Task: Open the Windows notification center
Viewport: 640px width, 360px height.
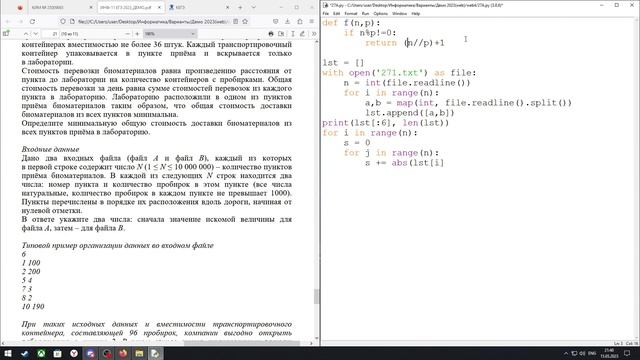Action: coord(627,353)
